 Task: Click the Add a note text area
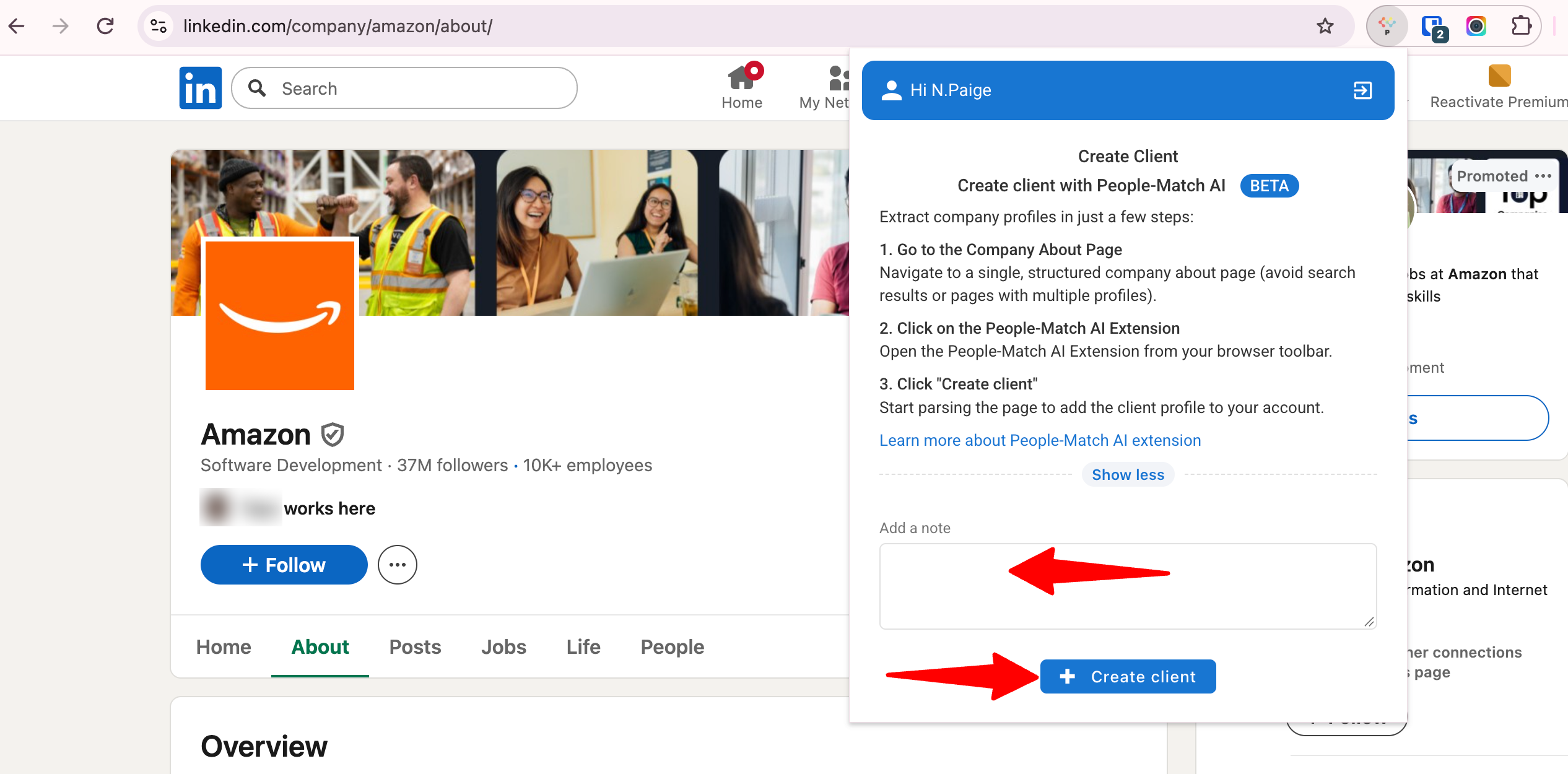pos(1128,586)
